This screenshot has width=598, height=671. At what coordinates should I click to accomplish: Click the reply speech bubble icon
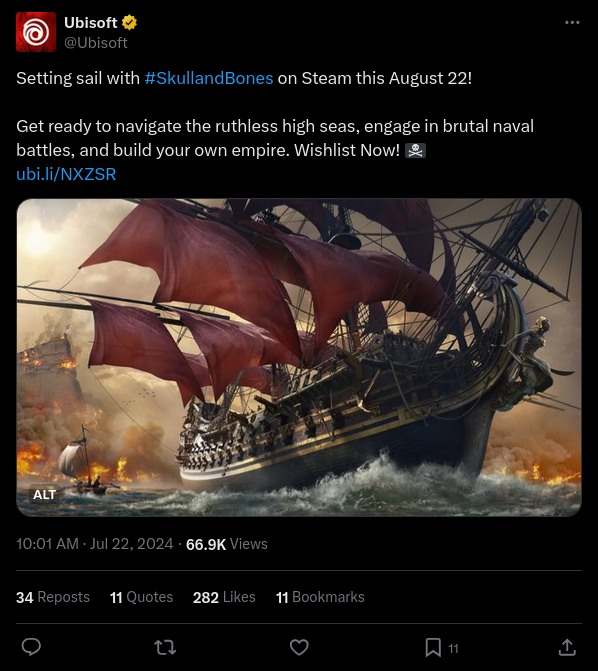coord(31,647)
